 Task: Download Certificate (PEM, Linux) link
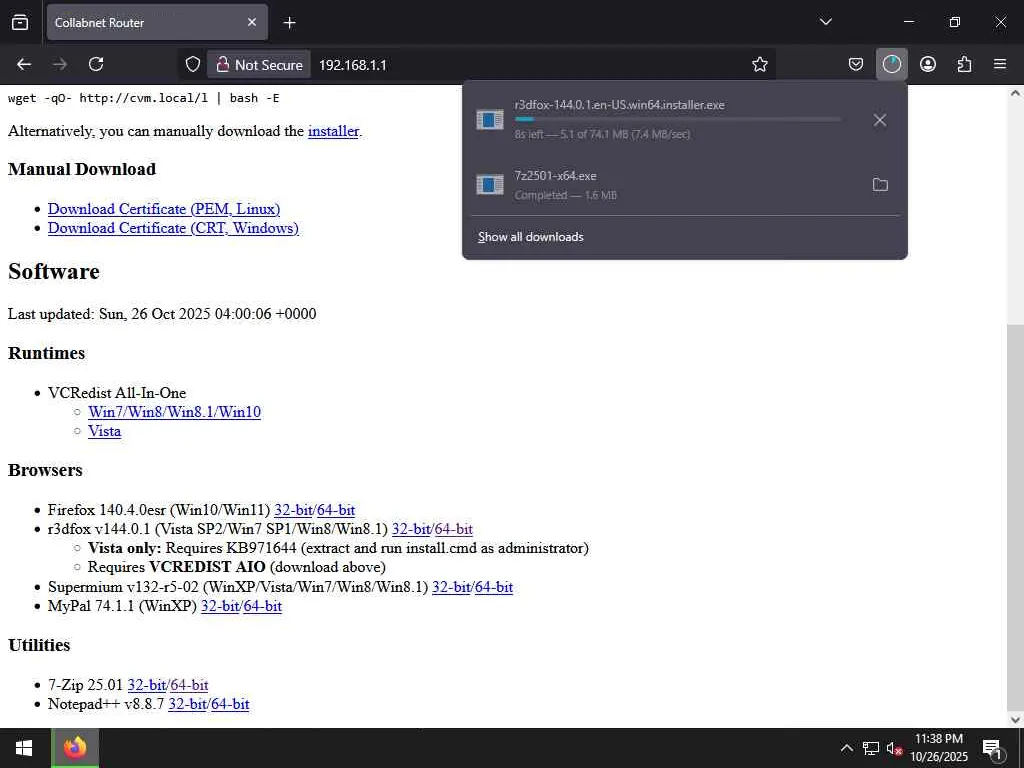click(x=164, y=209)
